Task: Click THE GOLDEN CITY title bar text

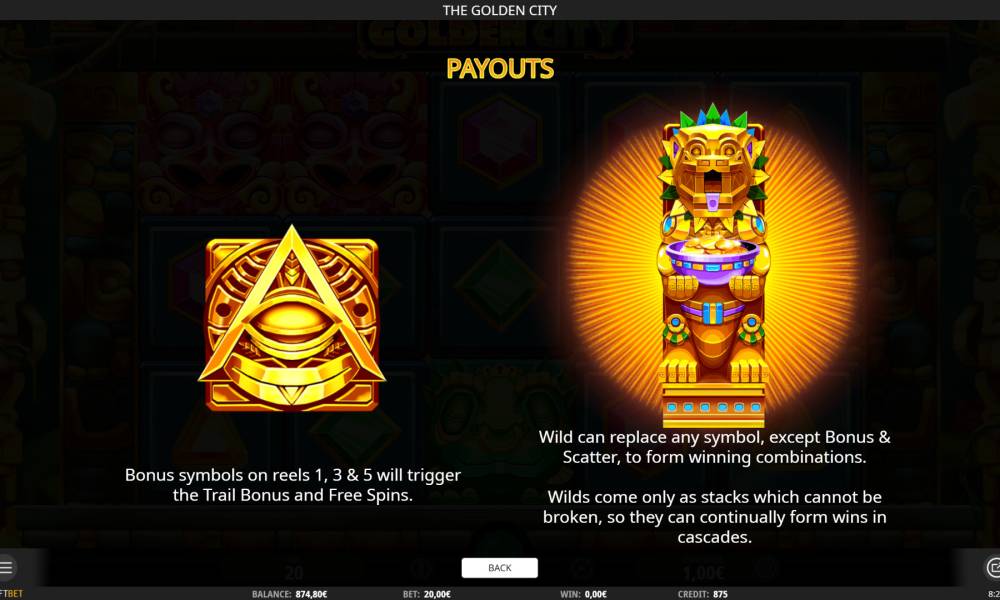Action: point(500,10)
